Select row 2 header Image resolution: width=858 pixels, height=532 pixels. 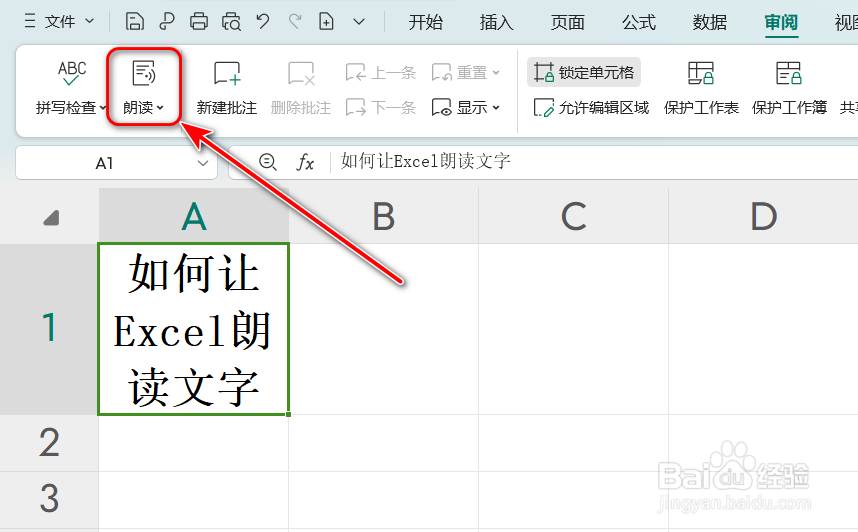(49, 443)
